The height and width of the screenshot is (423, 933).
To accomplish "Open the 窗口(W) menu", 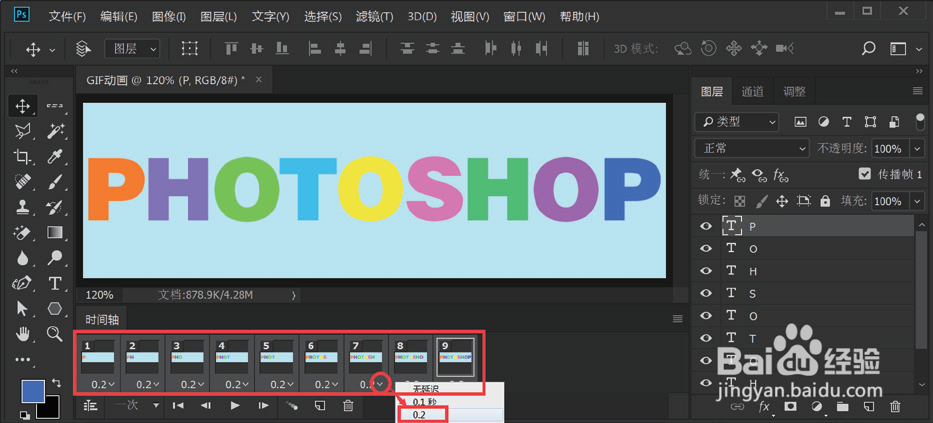I will pos(524,17).
